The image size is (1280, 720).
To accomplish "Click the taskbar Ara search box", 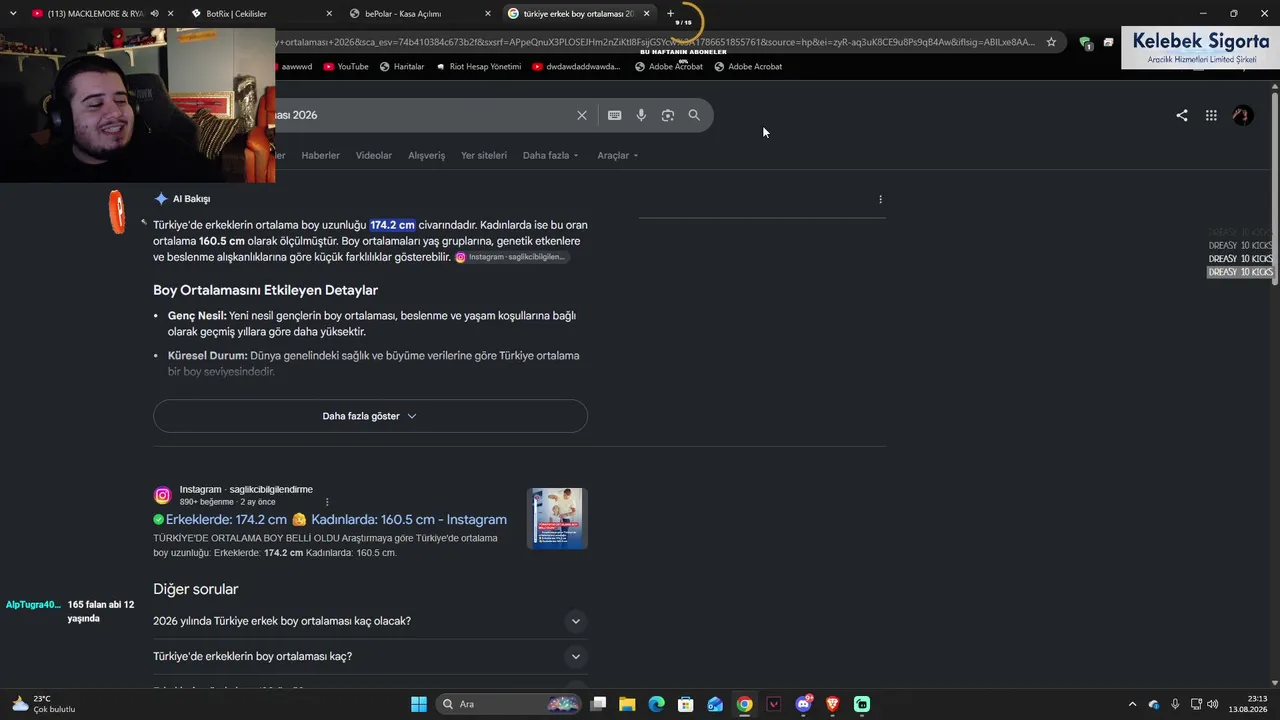I will 510,704.
